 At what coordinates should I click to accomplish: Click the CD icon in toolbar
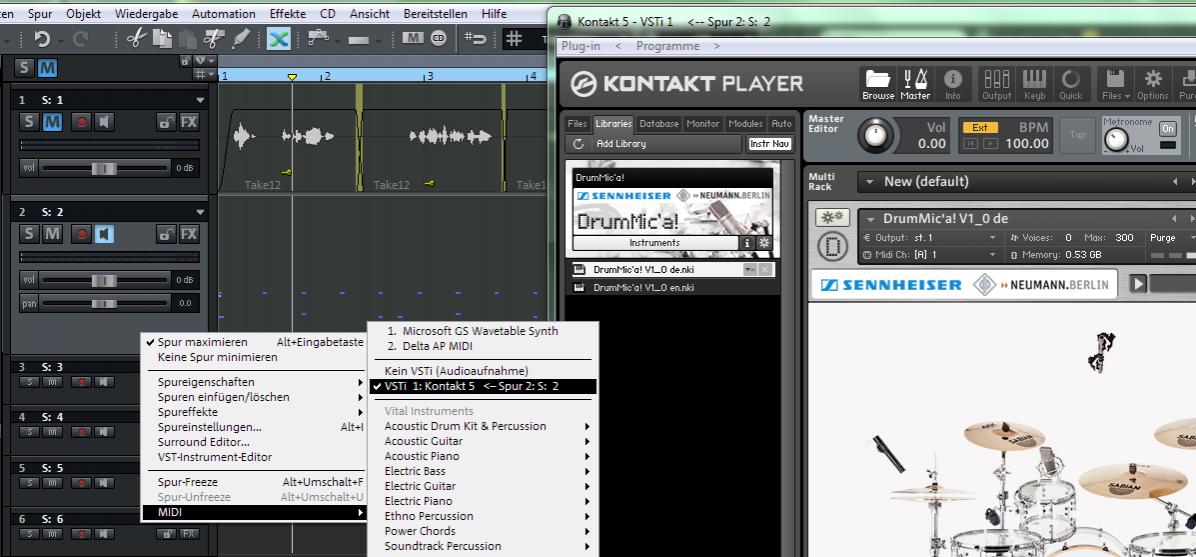pyautogui.click(x=439, y=38)
